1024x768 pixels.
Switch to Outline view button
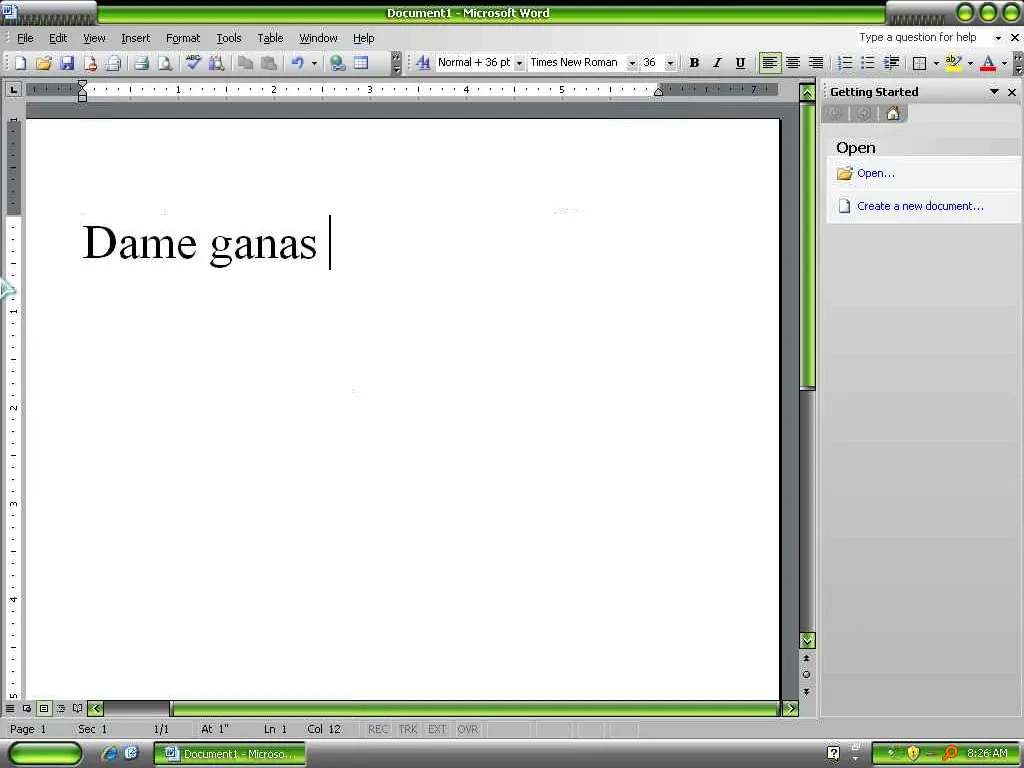tap(61, 708)
